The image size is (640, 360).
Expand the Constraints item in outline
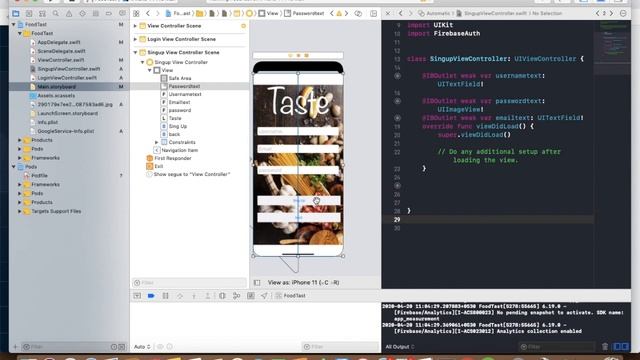click(x=157, y=142)
